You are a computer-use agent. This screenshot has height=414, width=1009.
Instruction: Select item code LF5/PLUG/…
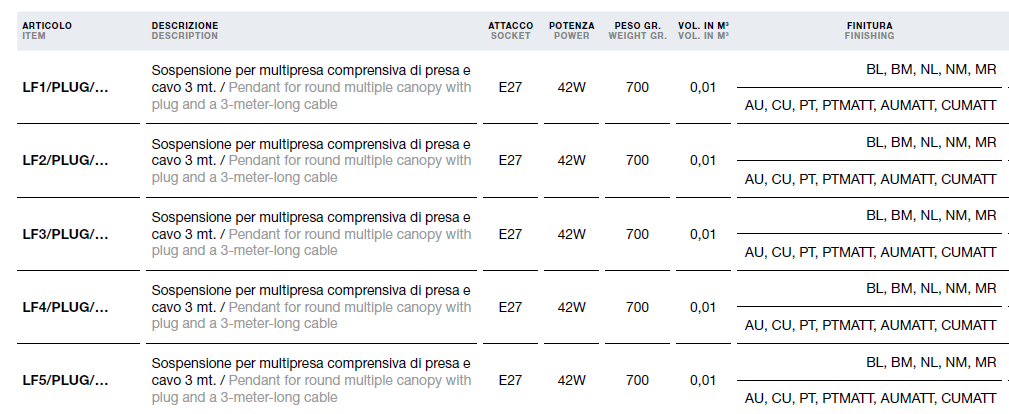coord(65,381)
